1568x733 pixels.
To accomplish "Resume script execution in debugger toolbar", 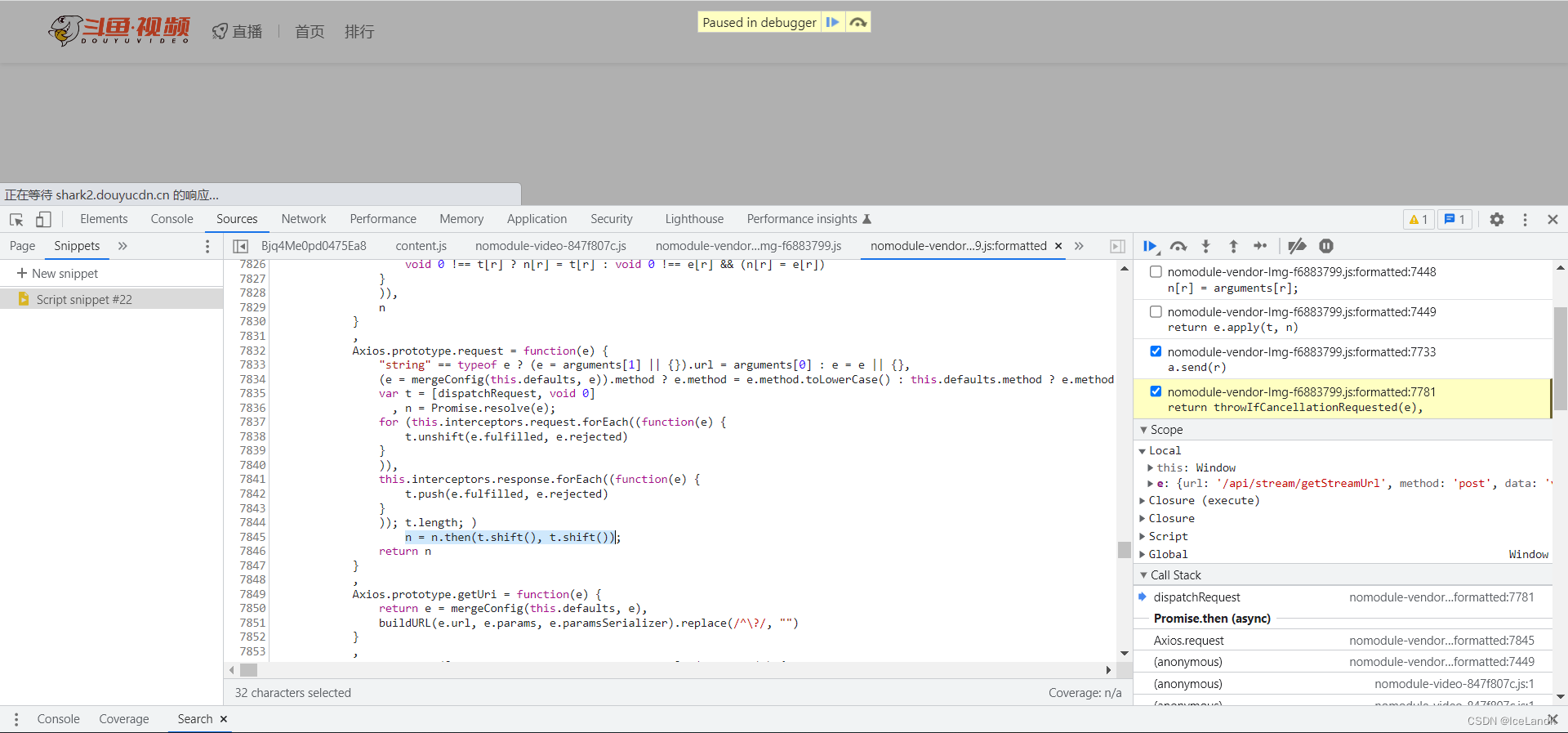I will (x=1150, y=246).
